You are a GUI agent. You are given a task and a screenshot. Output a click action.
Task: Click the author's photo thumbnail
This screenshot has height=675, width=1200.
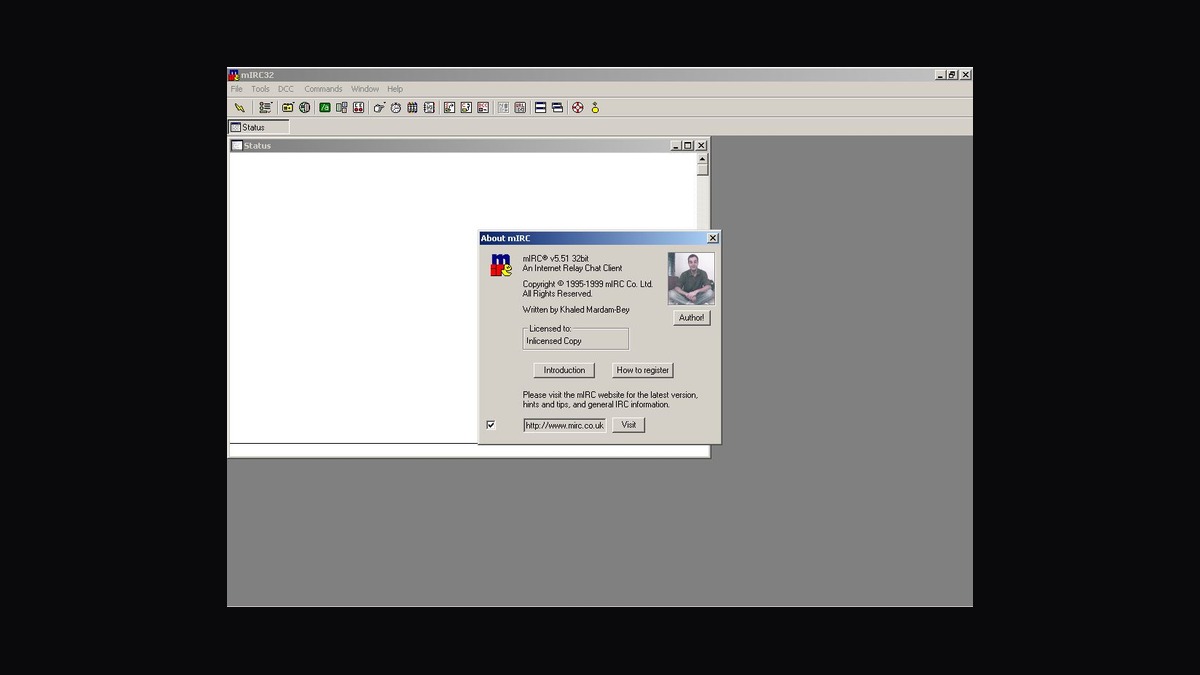coord(691,279)
